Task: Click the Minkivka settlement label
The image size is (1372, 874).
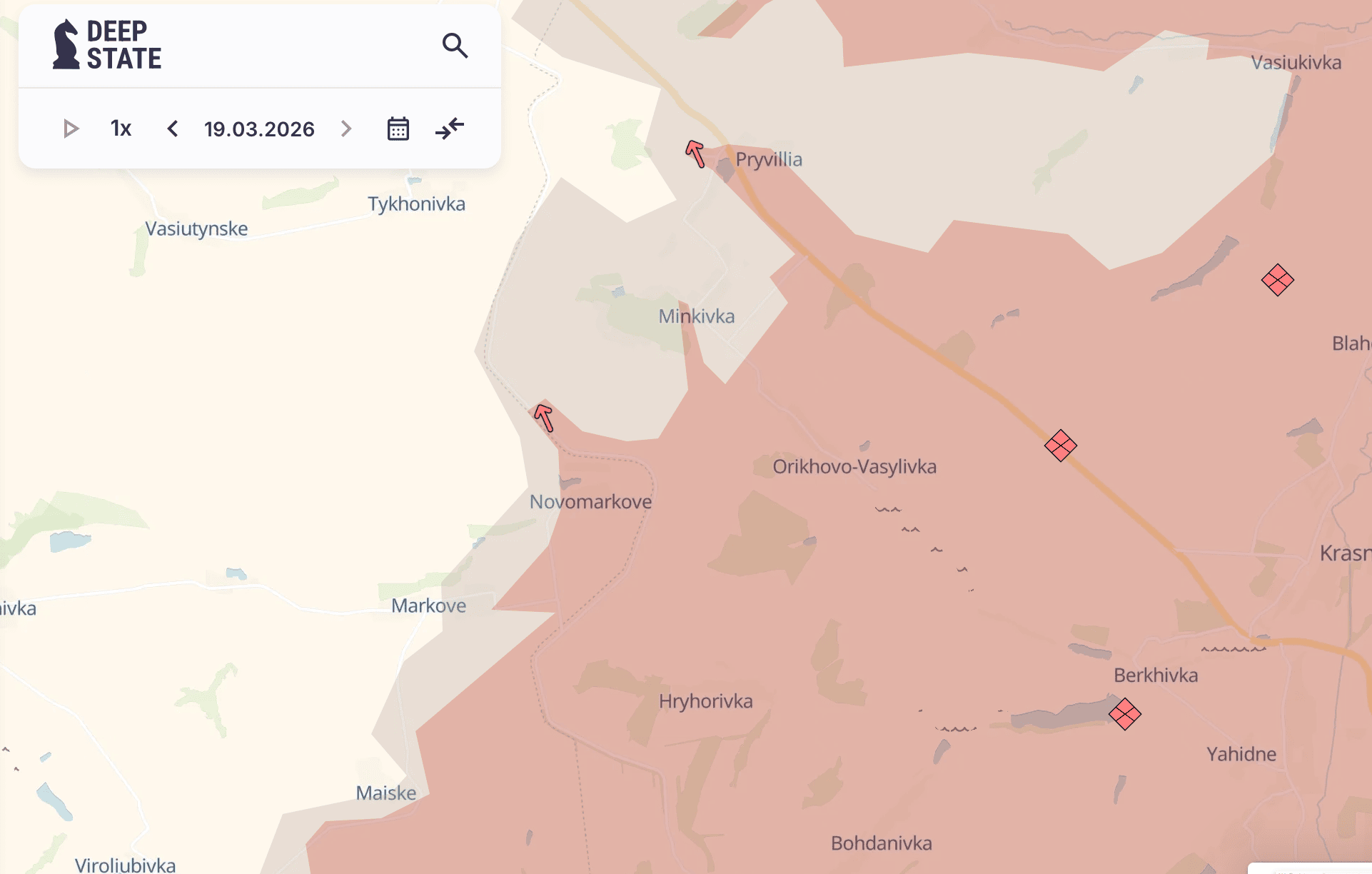Action: pyautogui.click(x=696, y=316)
